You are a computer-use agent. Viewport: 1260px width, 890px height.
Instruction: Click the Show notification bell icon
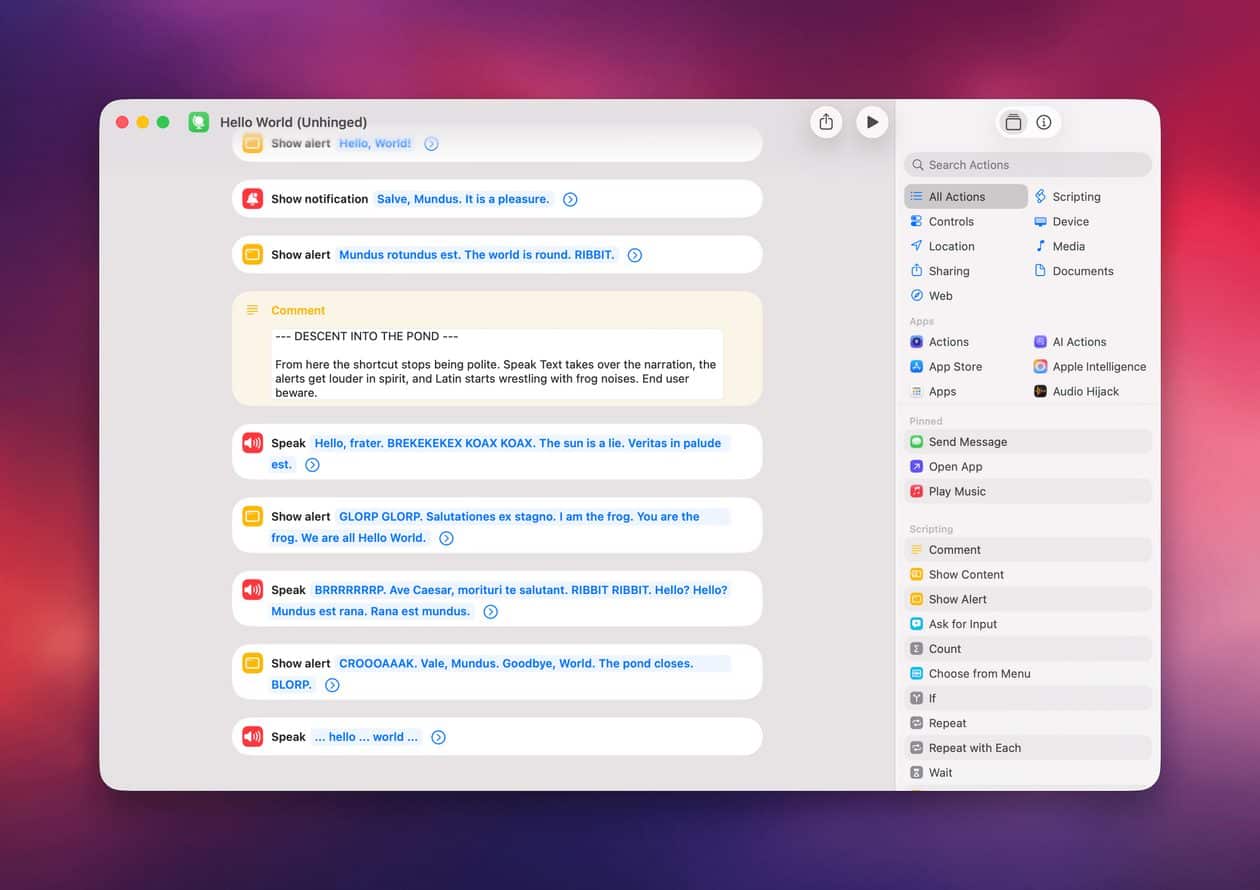pyautogui.click(x=253, y=199)
